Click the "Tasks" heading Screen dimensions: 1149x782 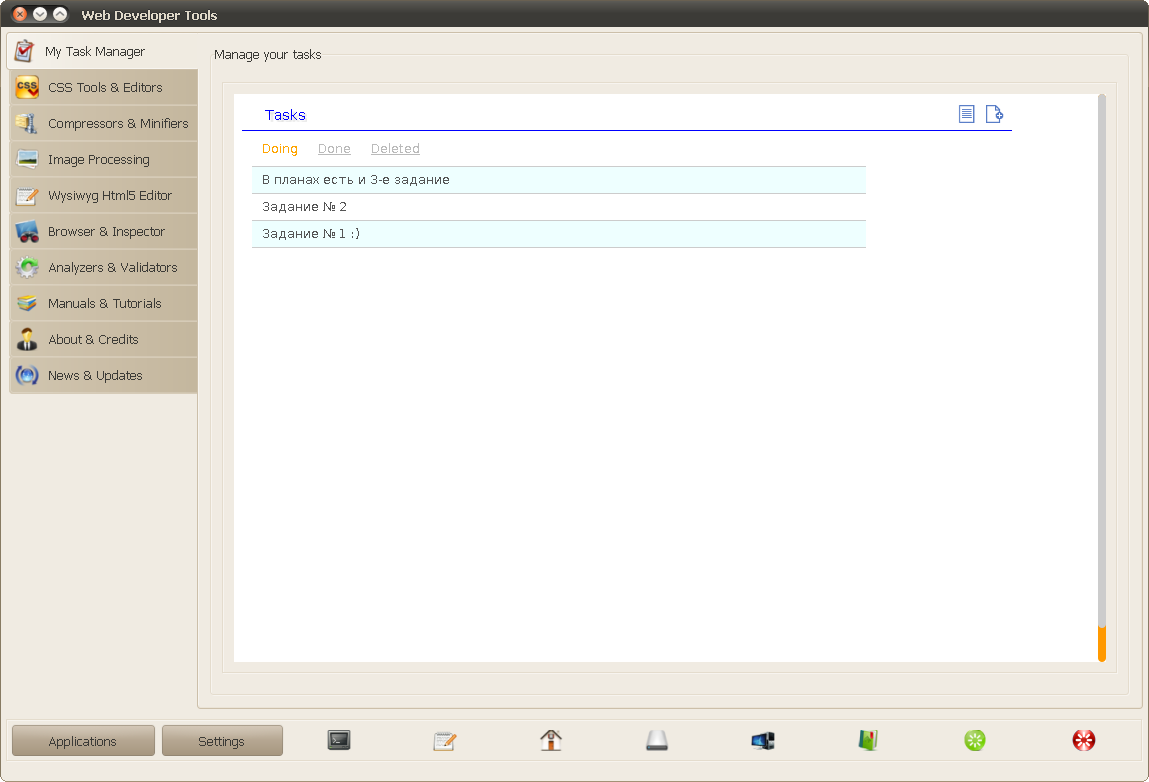[285, 115]
